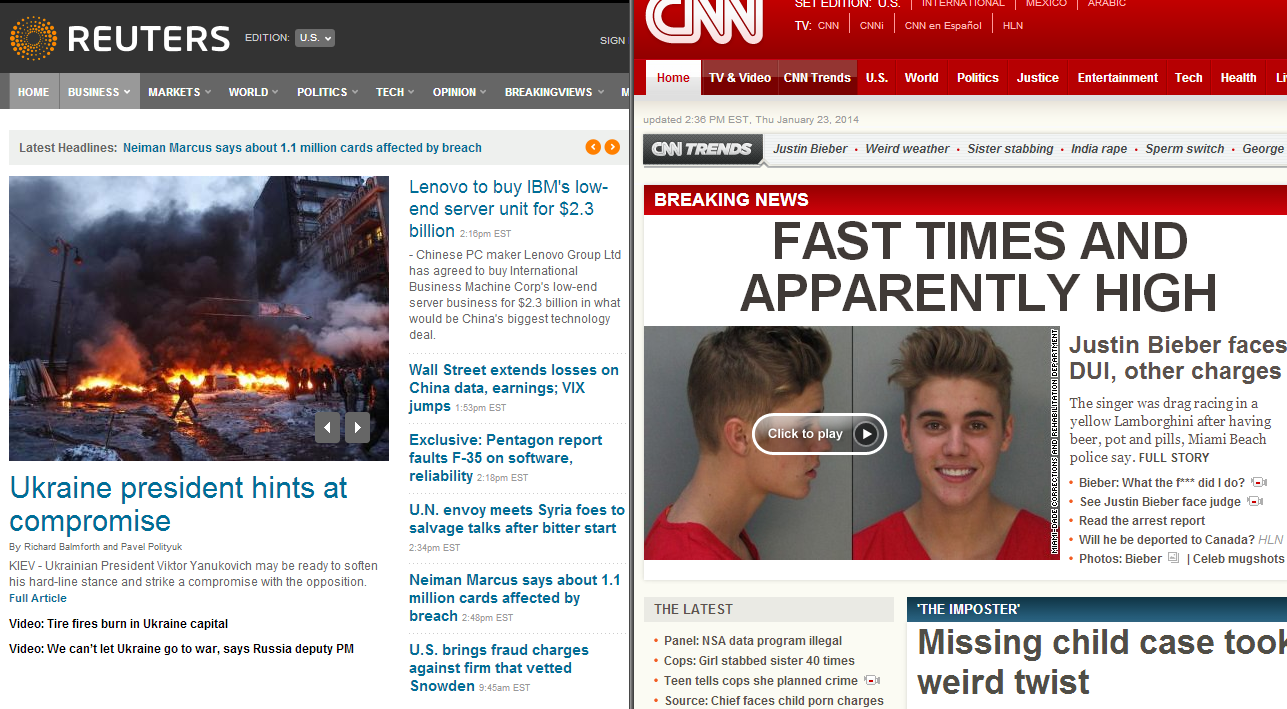The width and height of the screenshot is (1287, 709).
Task: Play the Justin Bieber mugshot video
Action: point(819,434)
